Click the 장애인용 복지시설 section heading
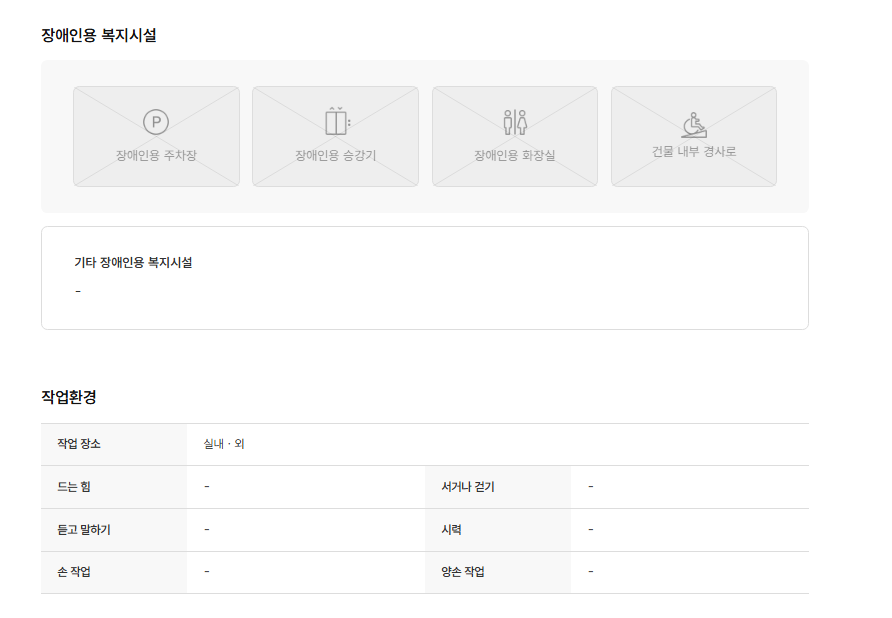 (x=99, y=35)
